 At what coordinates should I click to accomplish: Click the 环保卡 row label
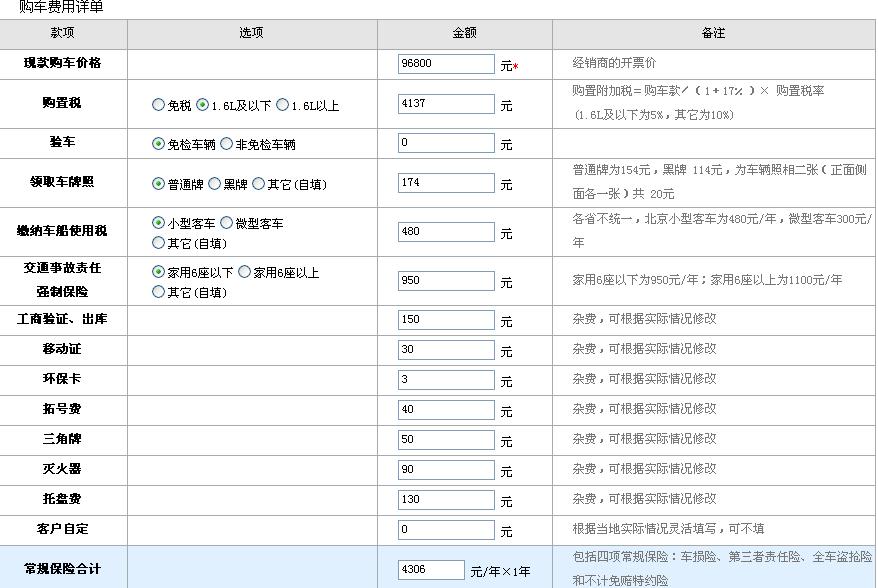tap(62, 379)
